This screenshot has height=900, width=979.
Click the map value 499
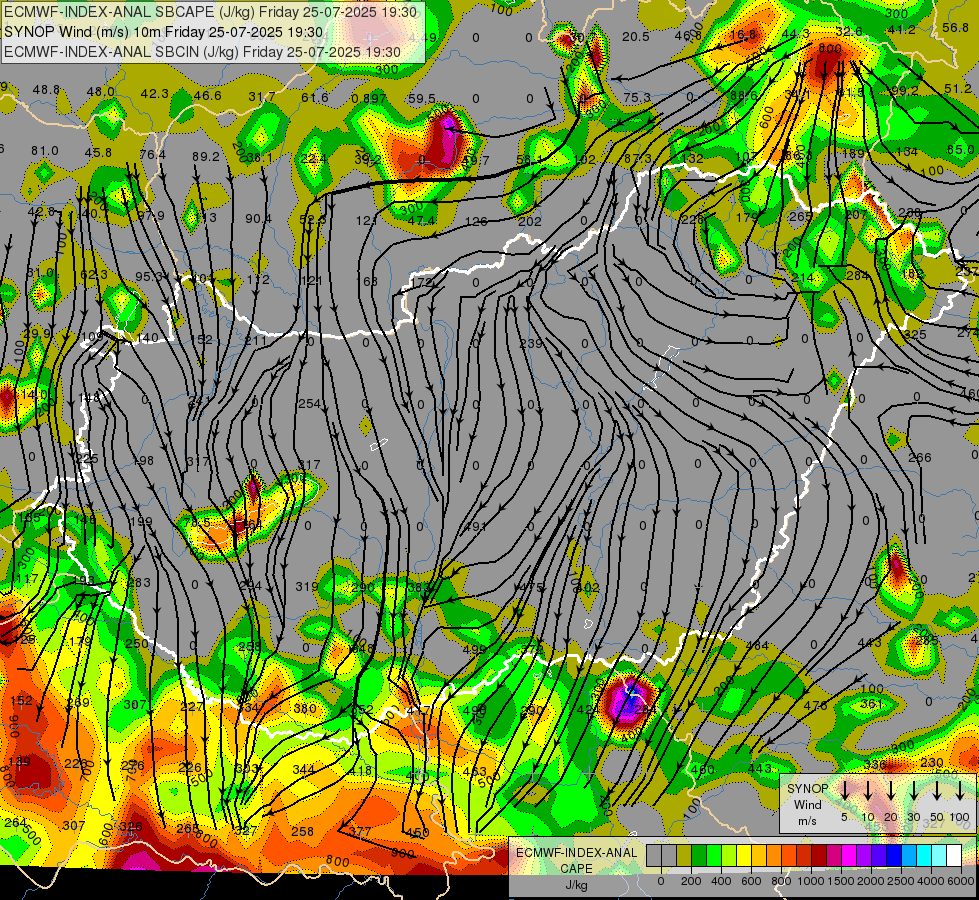pyautogui.click(x=474, y=649)
